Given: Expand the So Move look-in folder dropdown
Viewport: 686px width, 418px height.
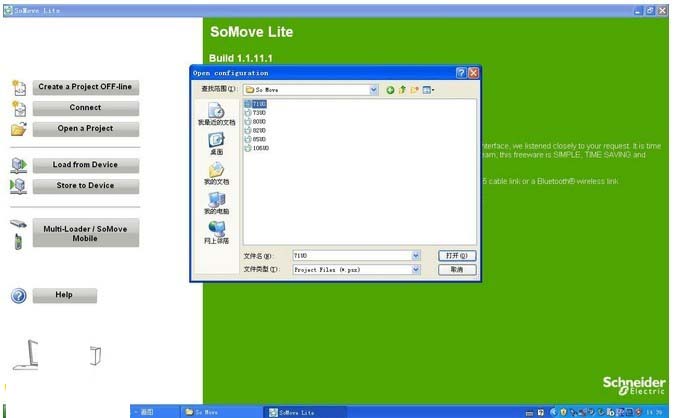Looking at the screenshot, I should point(373,90).
